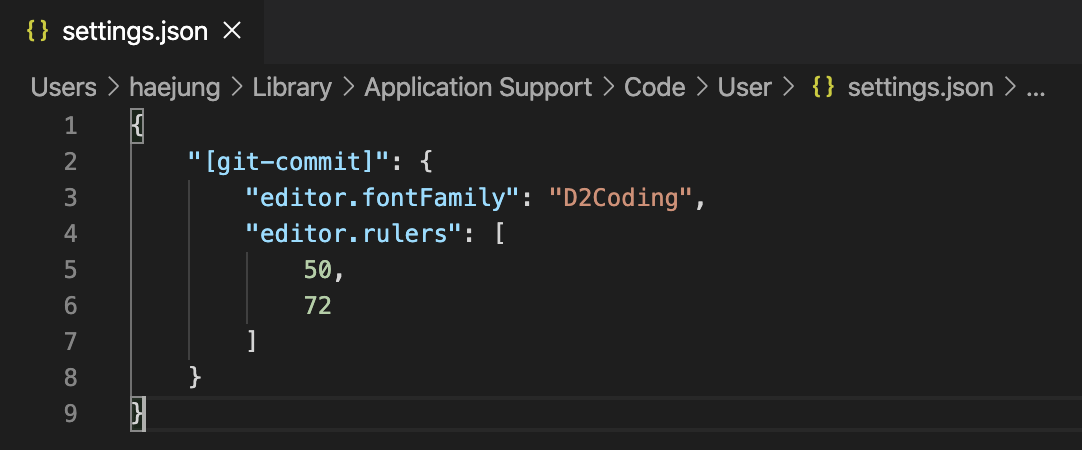Open the Application Support breadcrumb segment

[478, 88]
